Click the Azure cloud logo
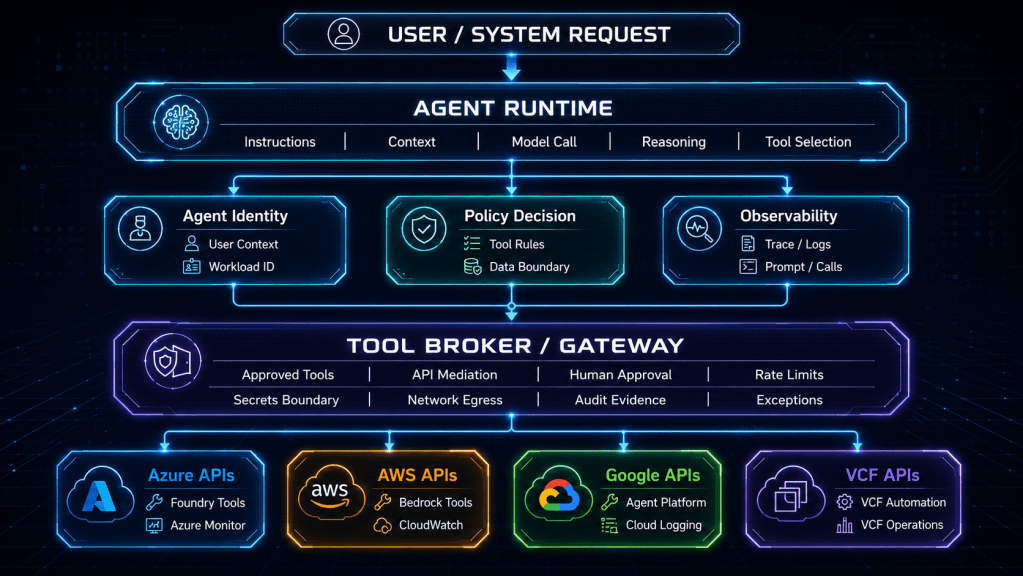Screen dimensions: 1023x576 (x=99, y=496)
